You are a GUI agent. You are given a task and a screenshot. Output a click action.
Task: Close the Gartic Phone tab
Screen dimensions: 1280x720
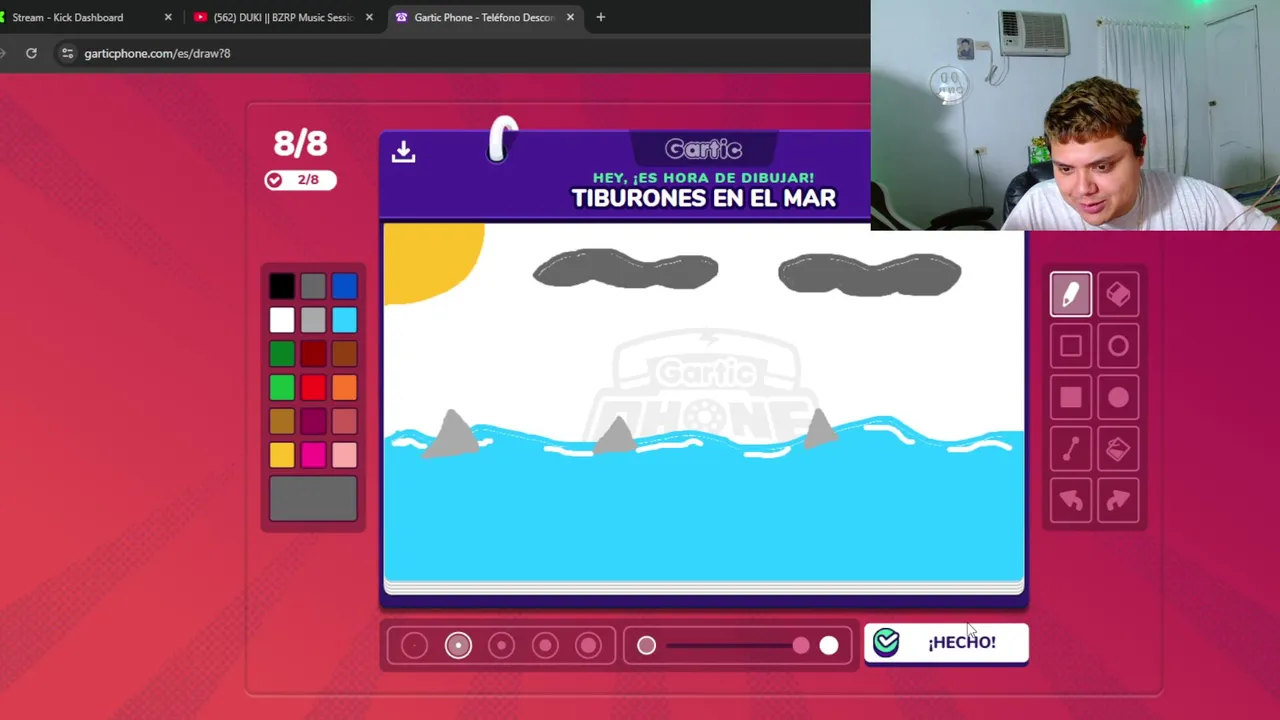click(x=570, y=17)
